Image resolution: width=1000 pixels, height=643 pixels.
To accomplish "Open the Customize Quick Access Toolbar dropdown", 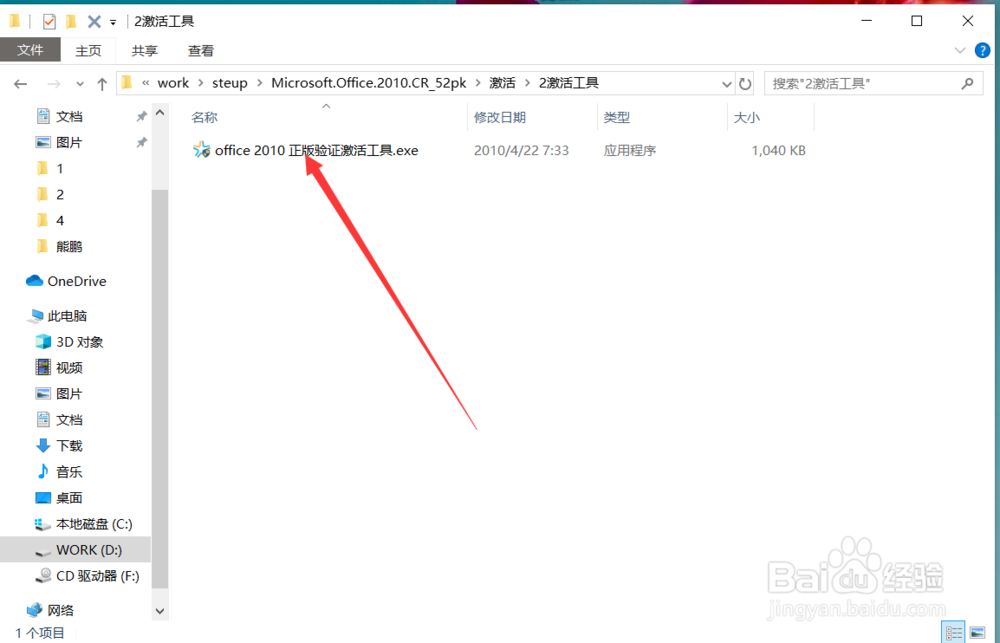I will [x=113, y=22].
